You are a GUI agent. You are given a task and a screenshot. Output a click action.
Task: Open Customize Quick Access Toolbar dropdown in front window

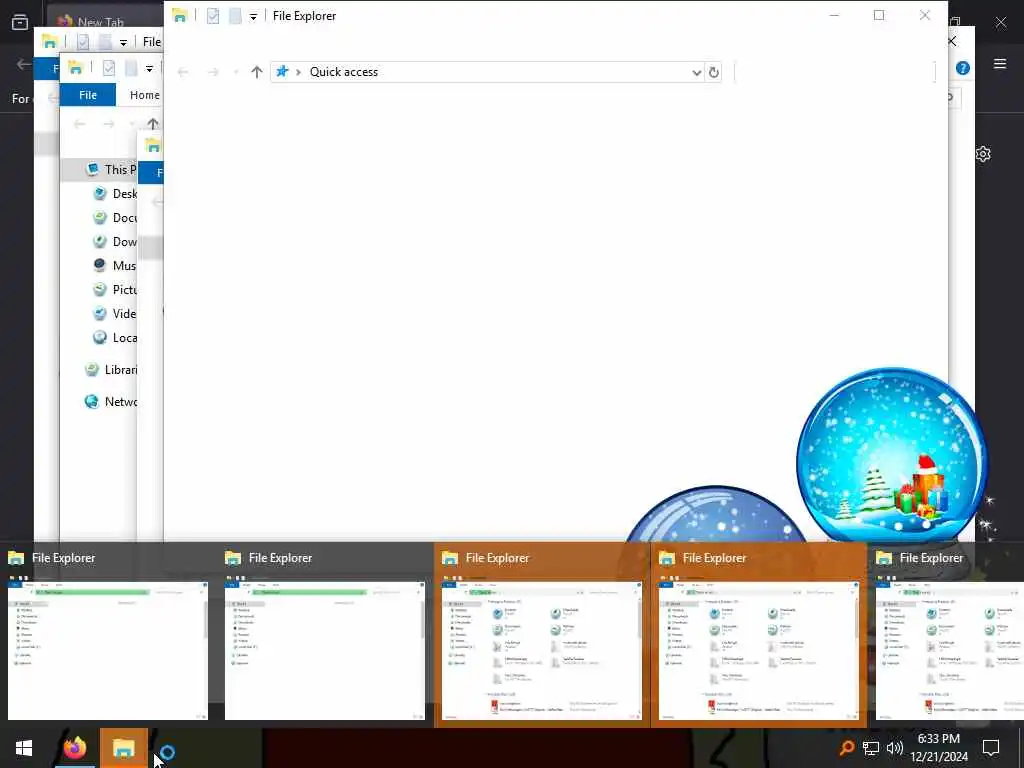[253, 16]
